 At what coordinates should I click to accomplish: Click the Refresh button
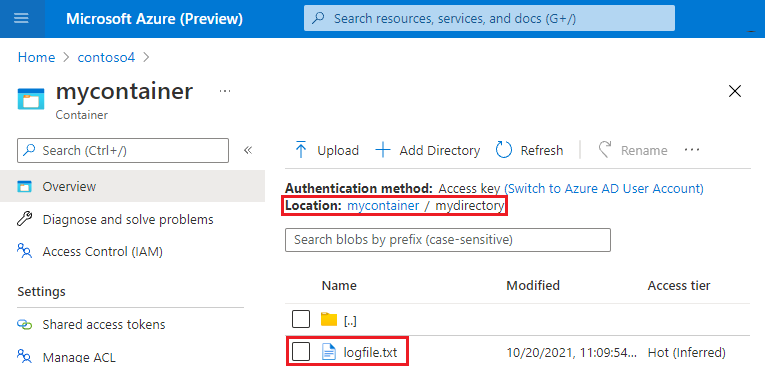coord(529,150)
